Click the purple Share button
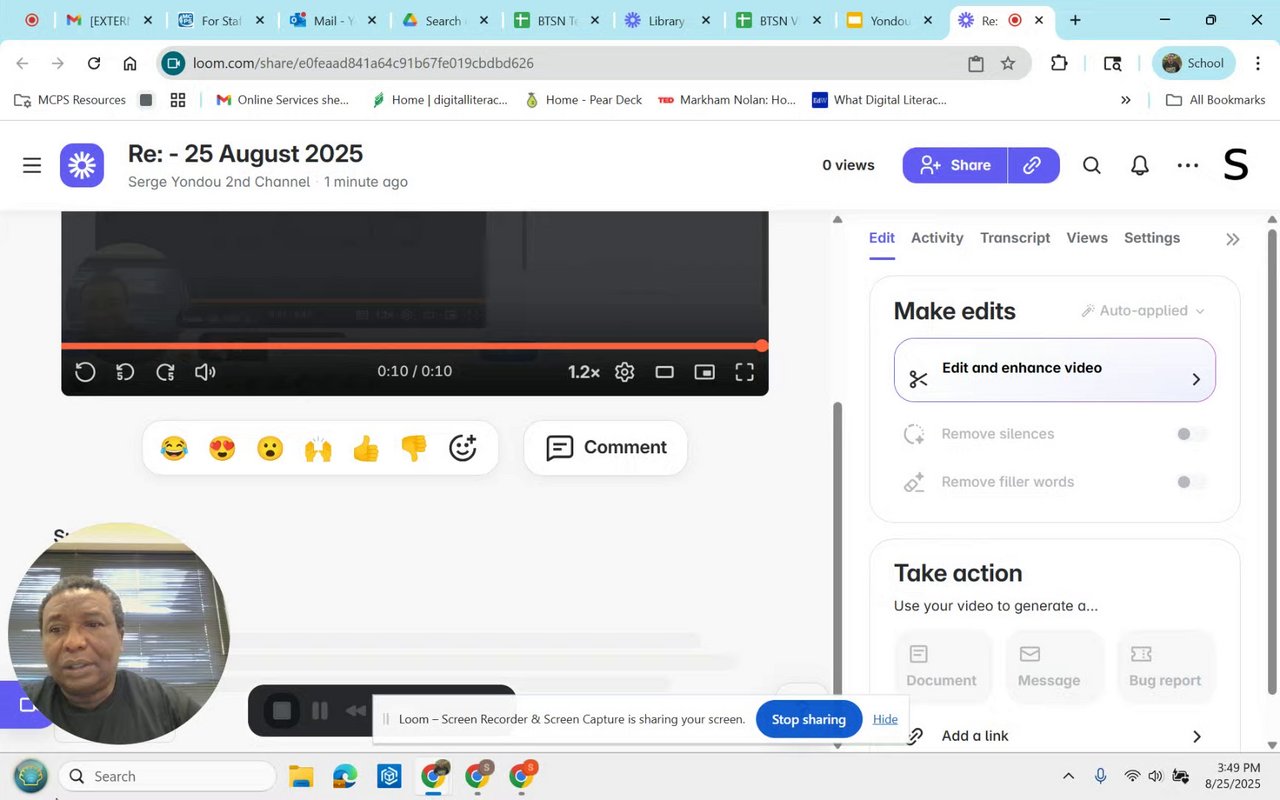 [955, 165]
